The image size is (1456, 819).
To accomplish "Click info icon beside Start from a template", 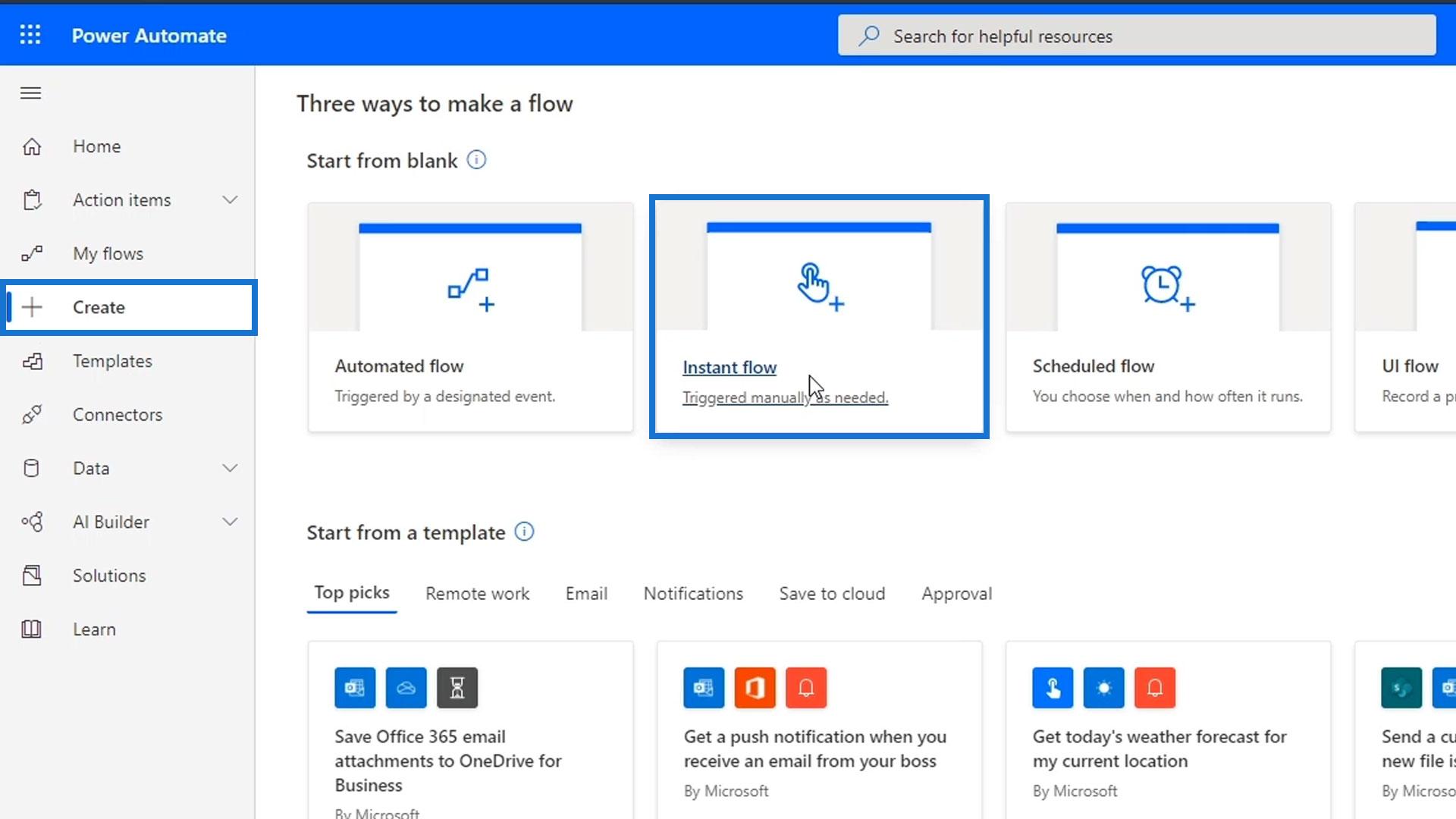I will (524, 532).
